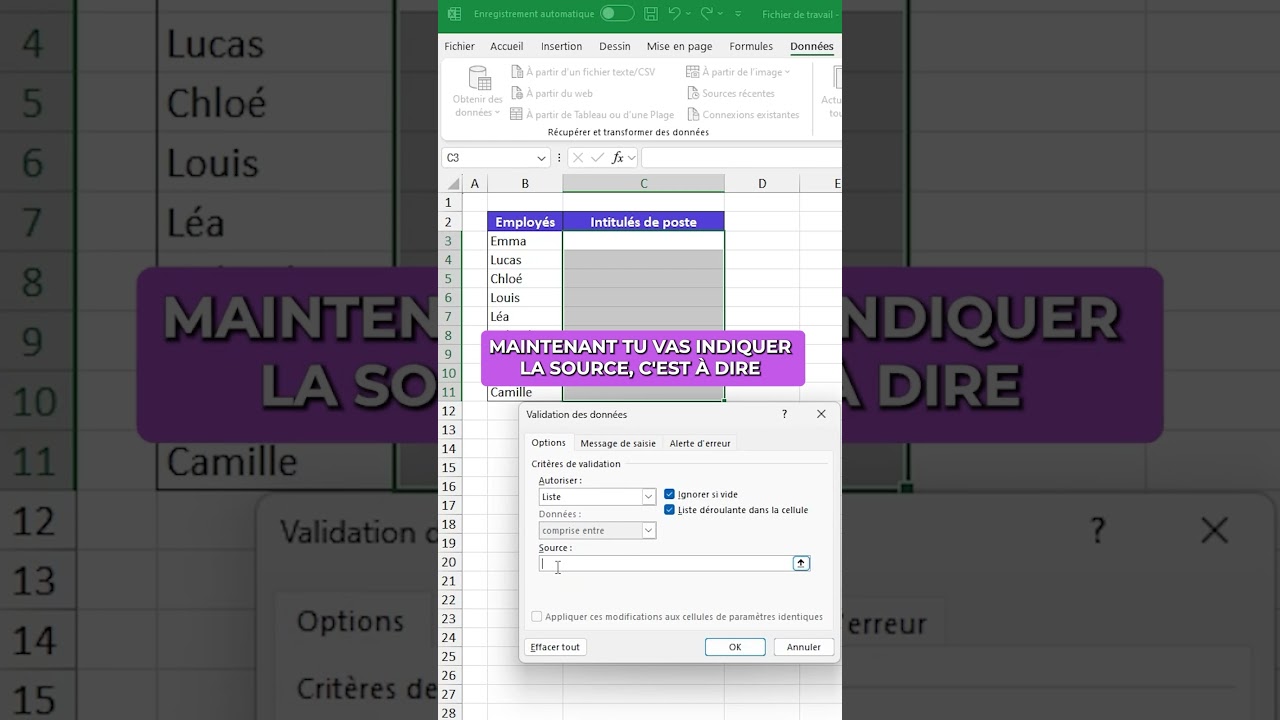This screenshot has height=720, width=1280.
Task: Click the formula bar input area
Action: (741, 158)
